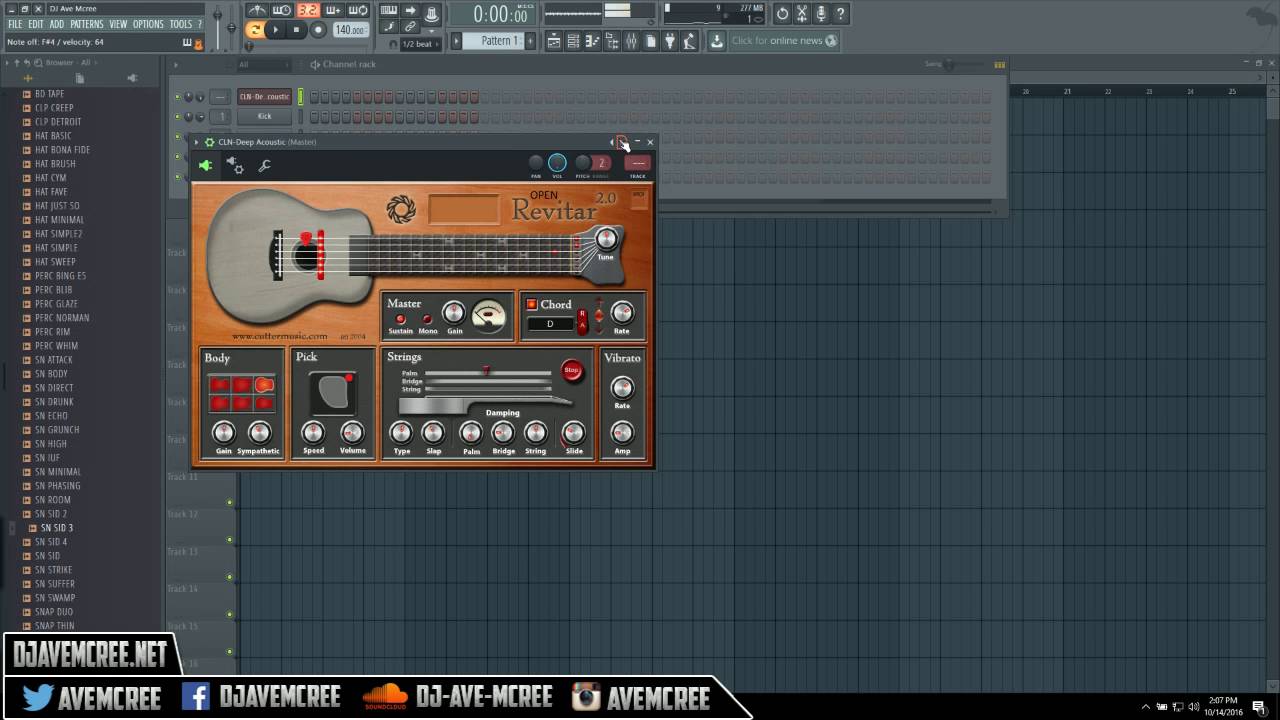Click the add pattern plus button
Image resolution: width=1280 pixels, height=720 pixels.
point(530,41)
